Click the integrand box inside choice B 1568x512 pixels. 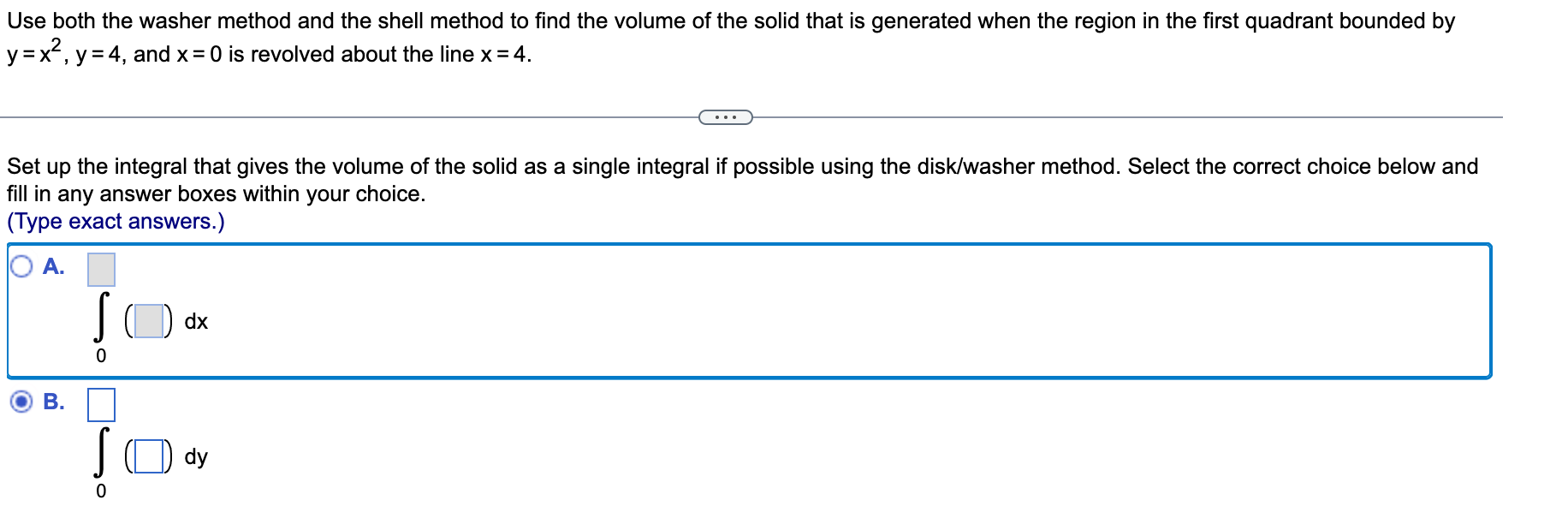[148, 456]
